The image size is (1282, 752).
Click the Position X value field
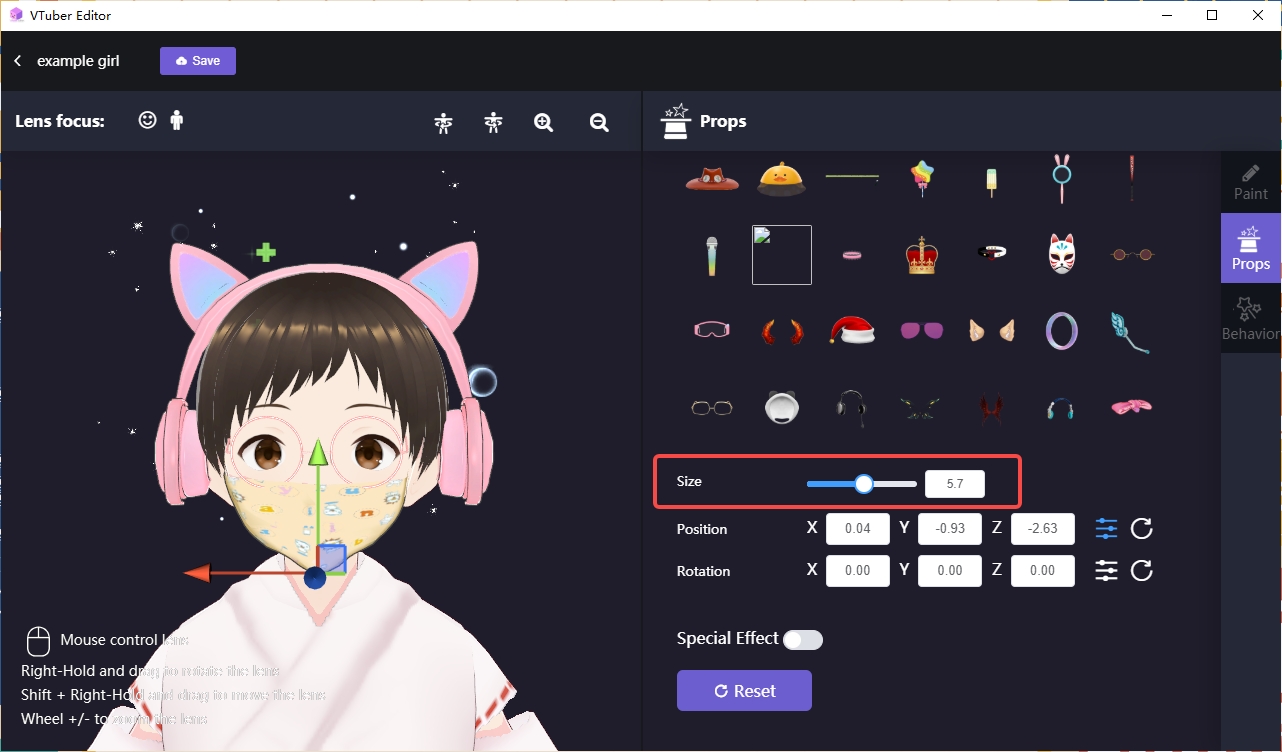[x=857, y=528]
